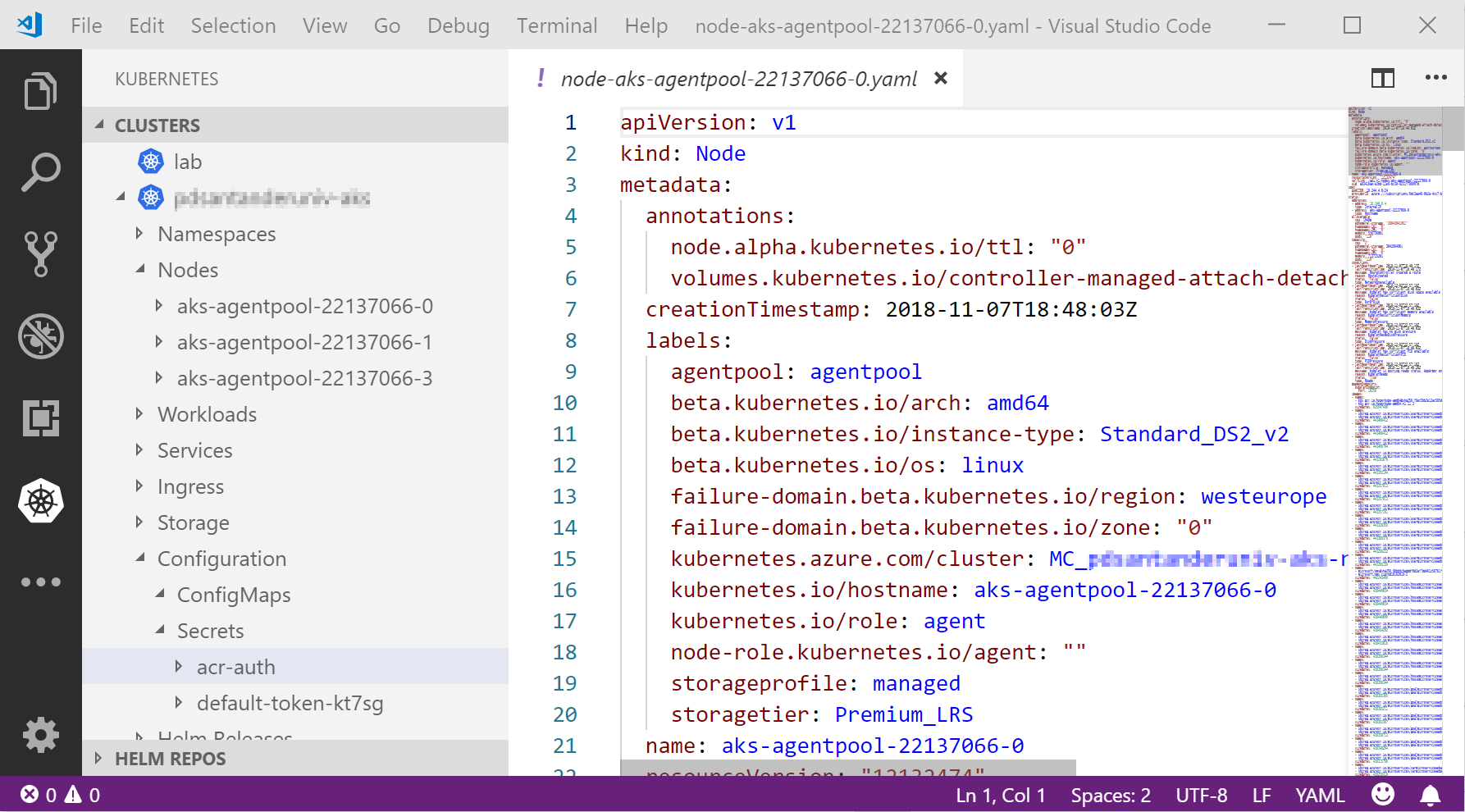Expand the Namespaces tree arrow

click(139, 233)
